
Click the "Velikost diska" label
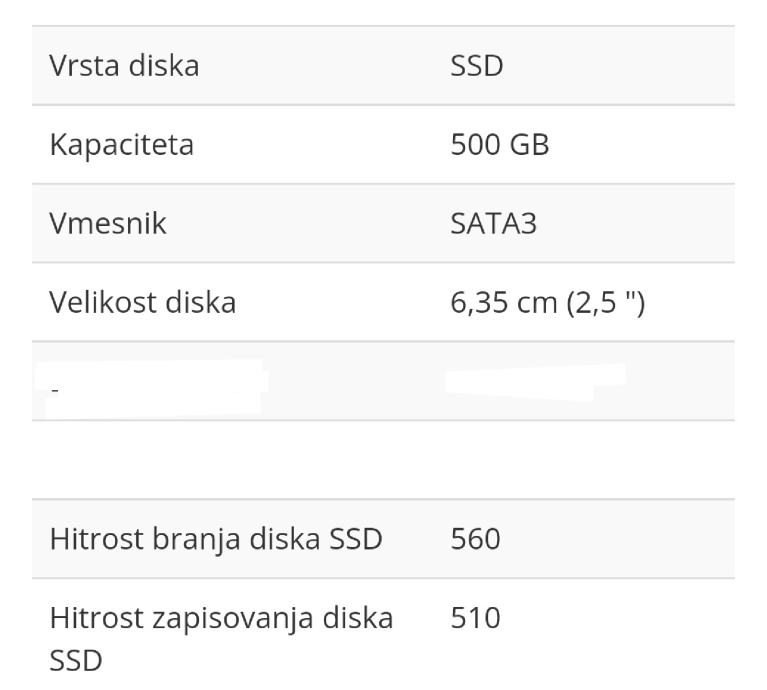point(142,301)
